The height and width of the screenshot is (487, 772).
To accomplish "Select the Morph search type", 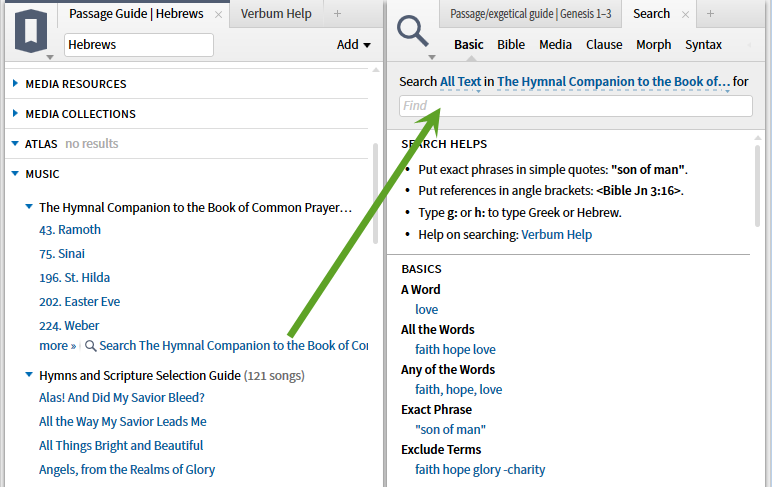I will (654, 45).
